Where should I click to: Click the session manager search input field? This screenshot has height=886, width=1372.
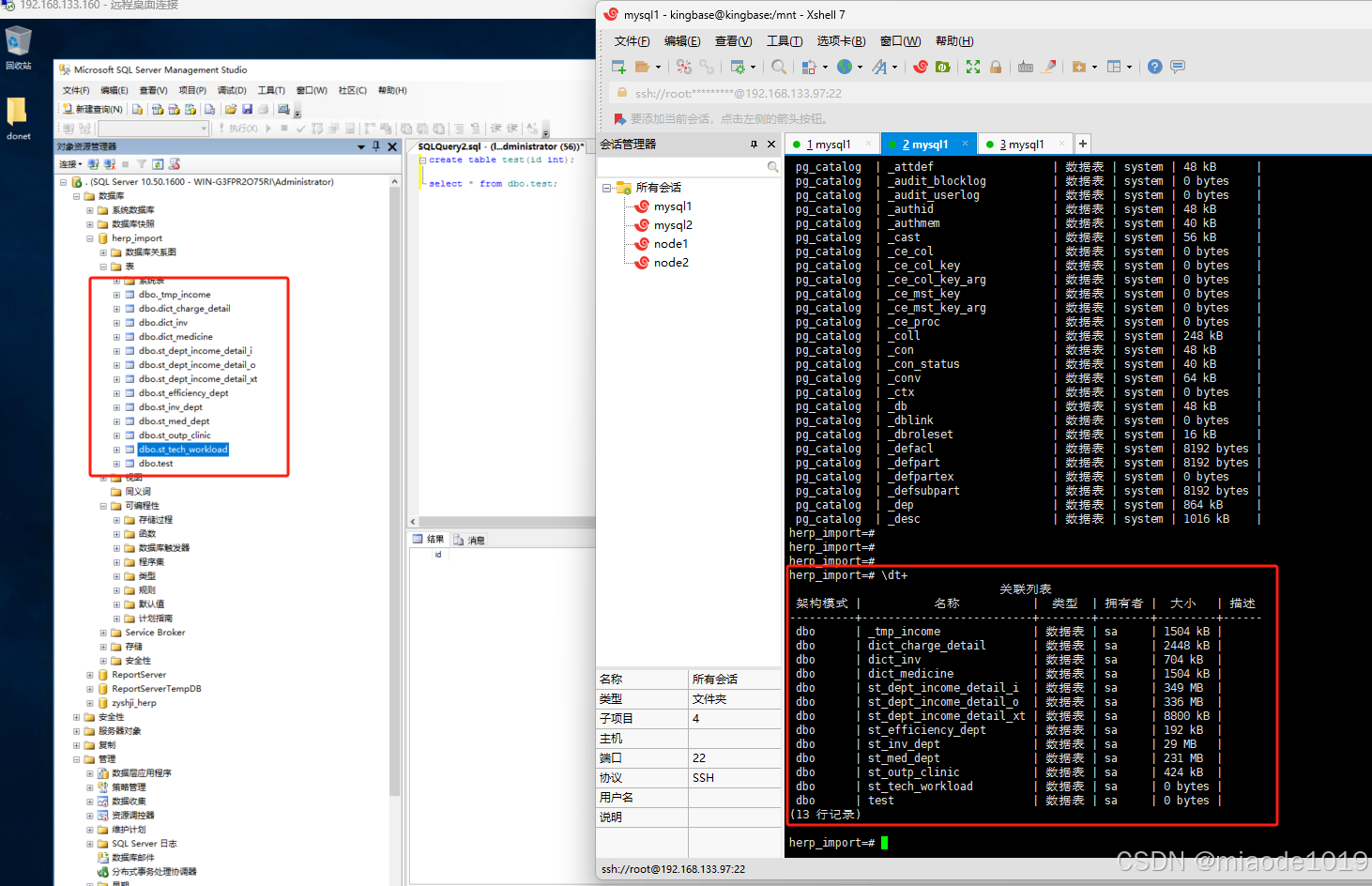(681, 166)
